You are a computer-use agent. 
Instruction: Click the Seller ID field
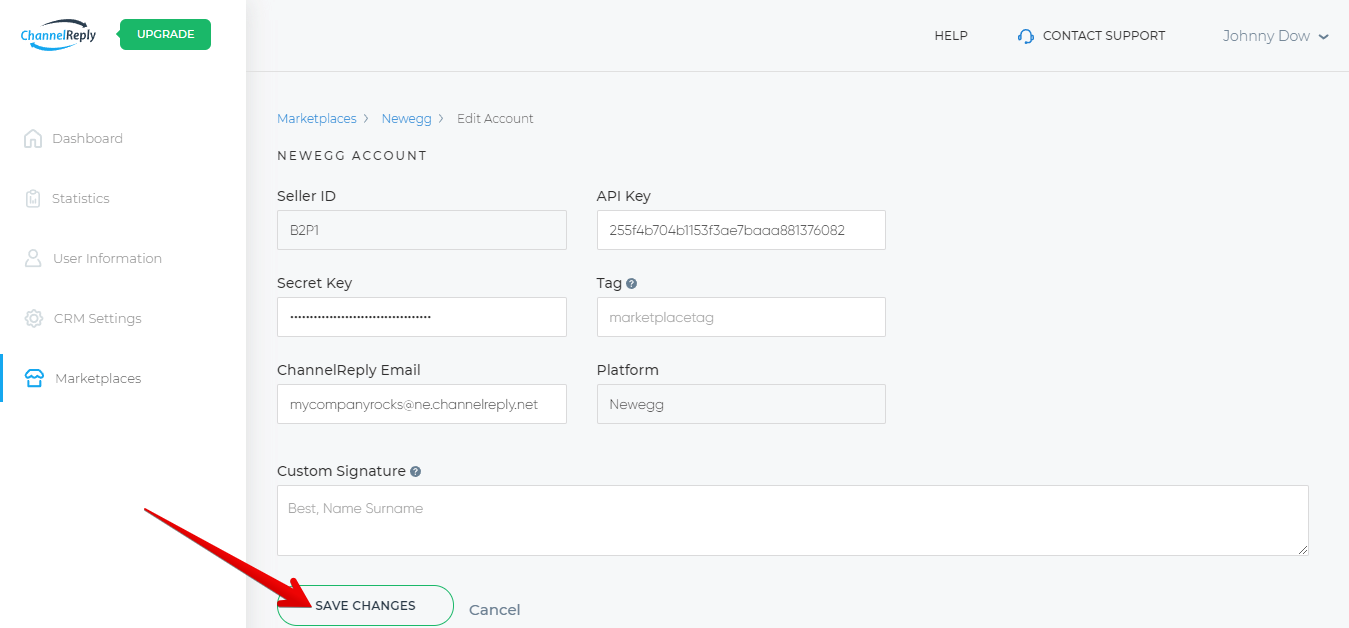click(x=421, y=230)
